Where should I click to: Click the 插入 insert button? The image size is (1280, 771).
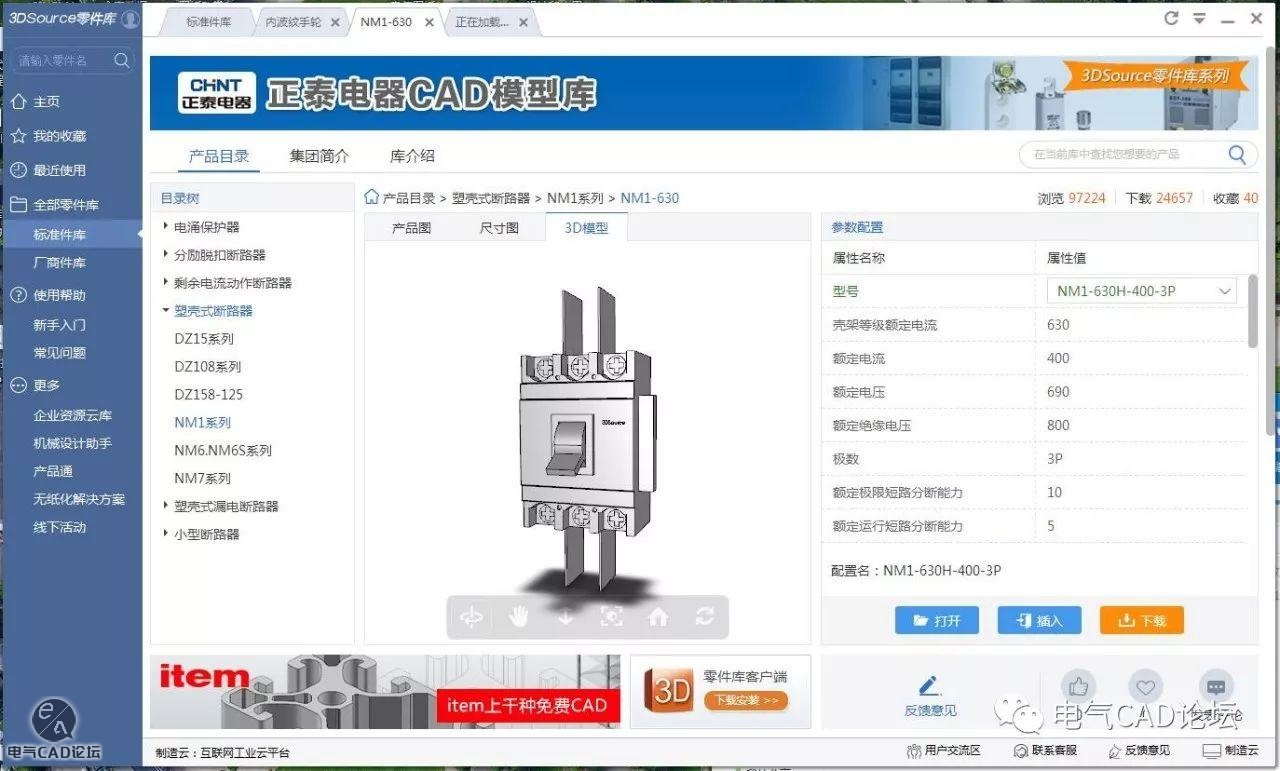1039,620
